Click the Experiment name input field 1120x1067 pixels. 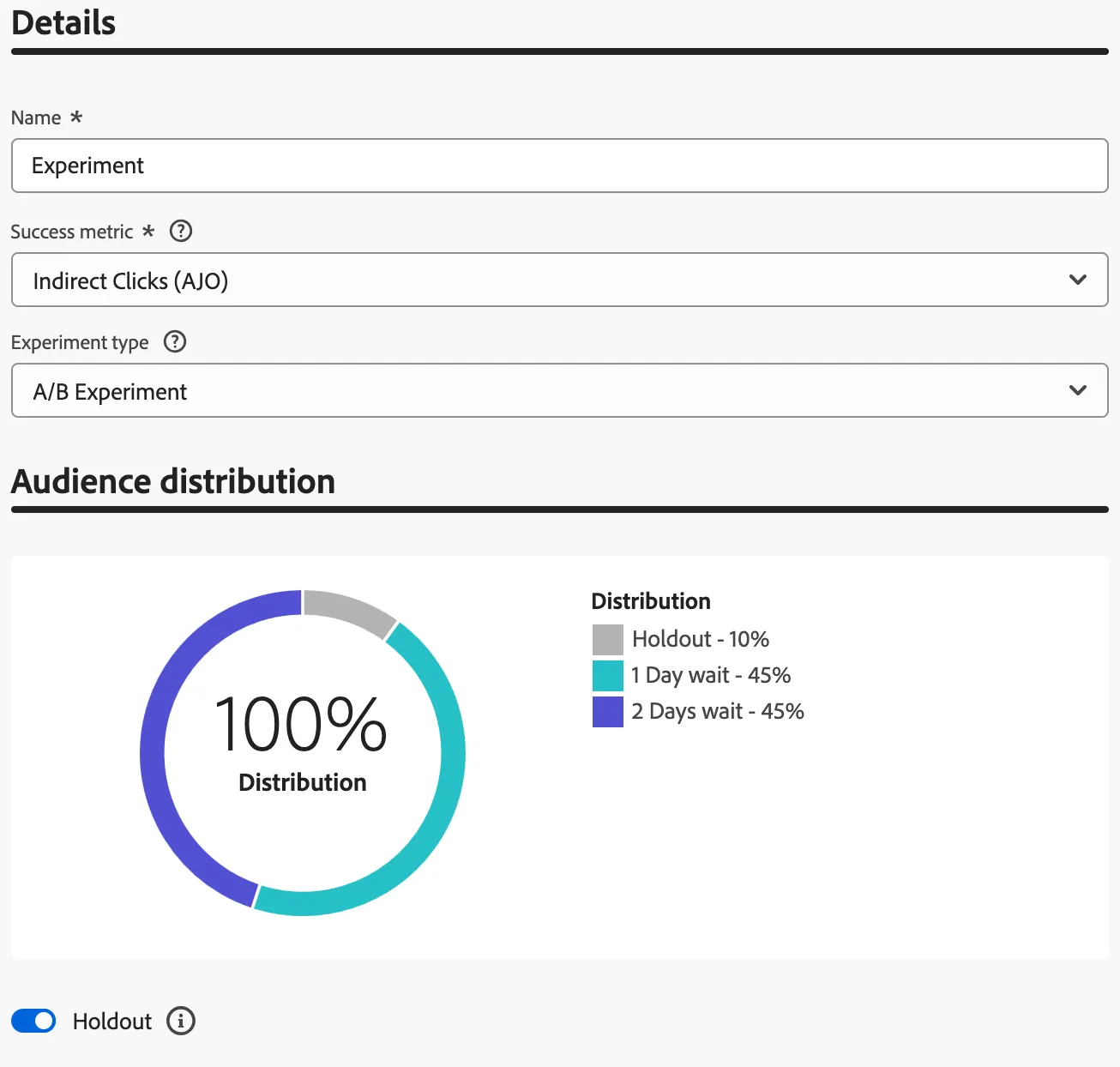560,166
